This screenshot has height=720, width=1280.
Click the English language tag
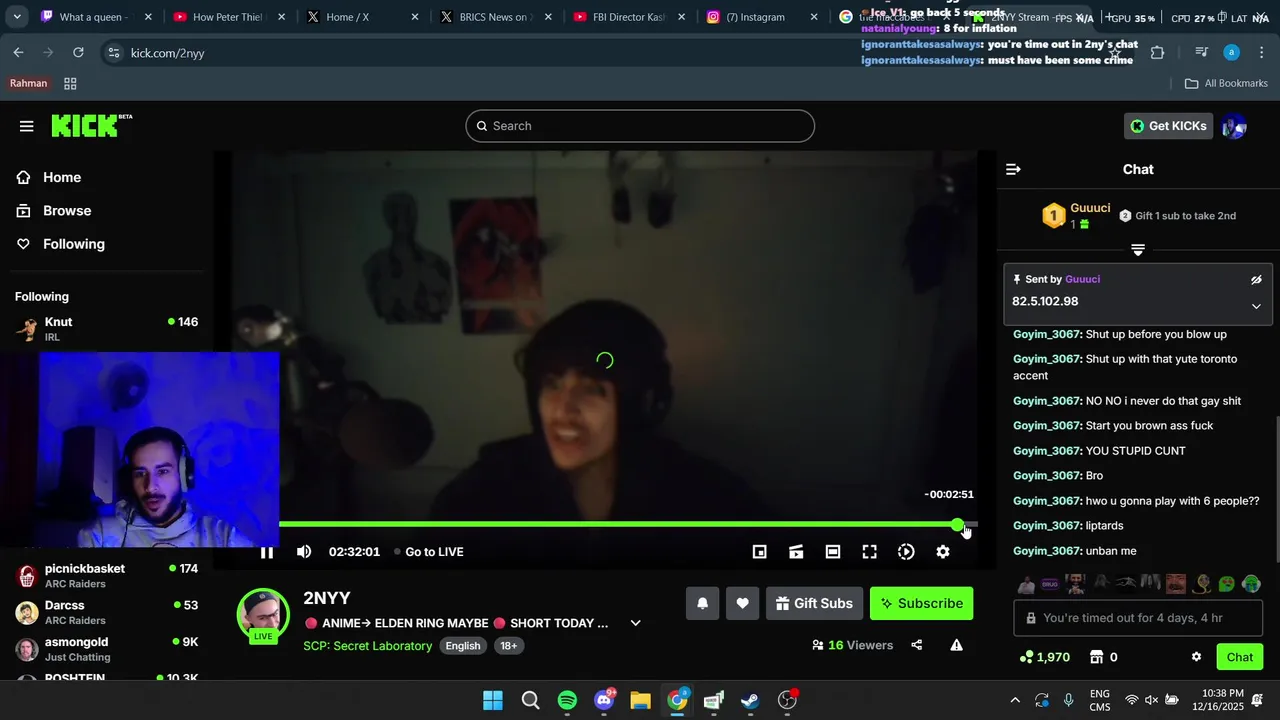point(463,646)
